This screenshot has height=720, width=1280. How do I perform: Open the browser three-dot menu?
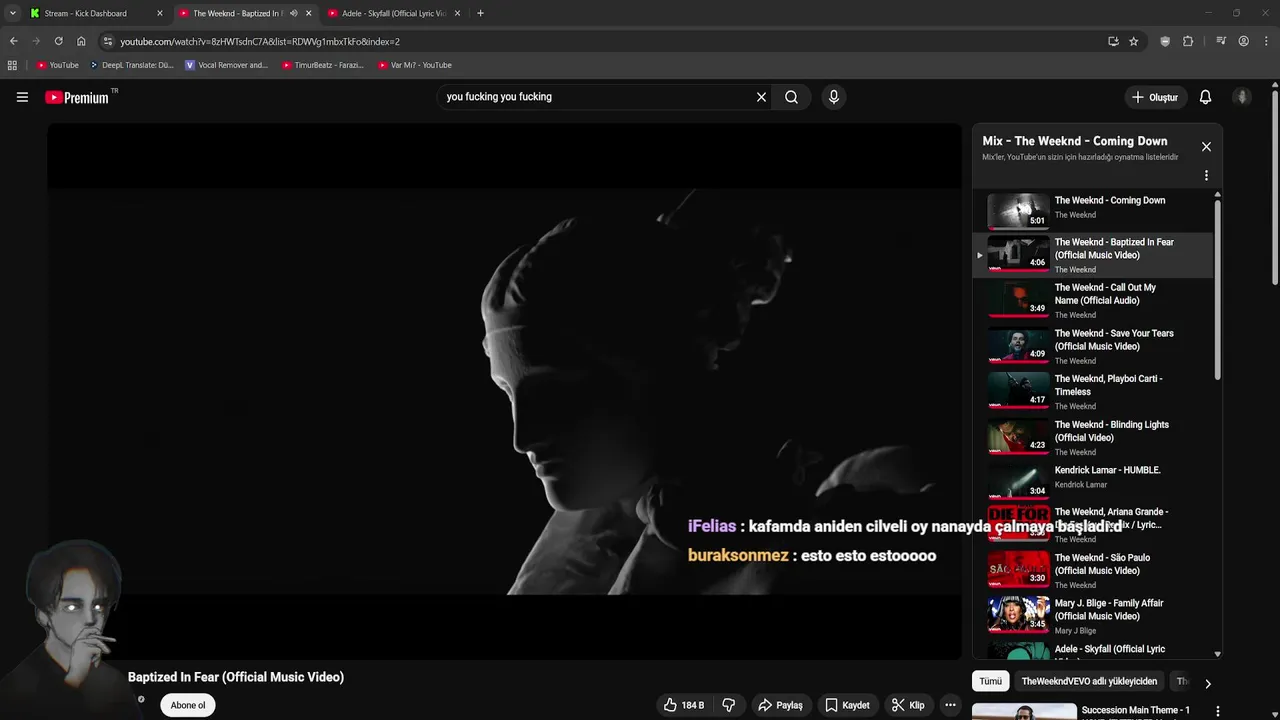1266,41
